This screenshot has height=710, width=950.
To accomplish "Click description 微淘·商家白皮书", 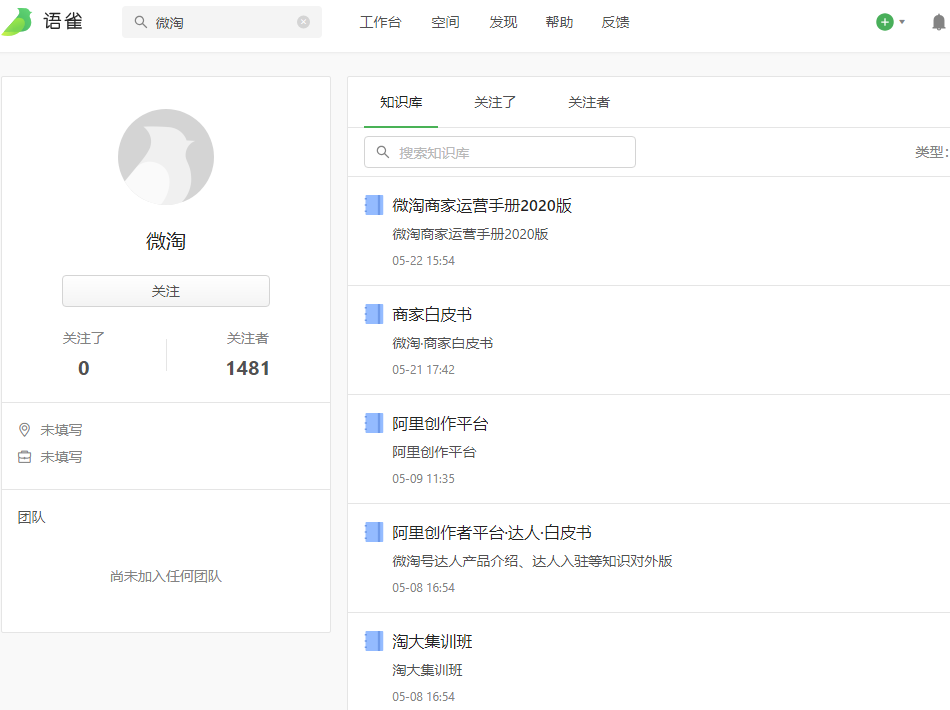I will [443, 343].
